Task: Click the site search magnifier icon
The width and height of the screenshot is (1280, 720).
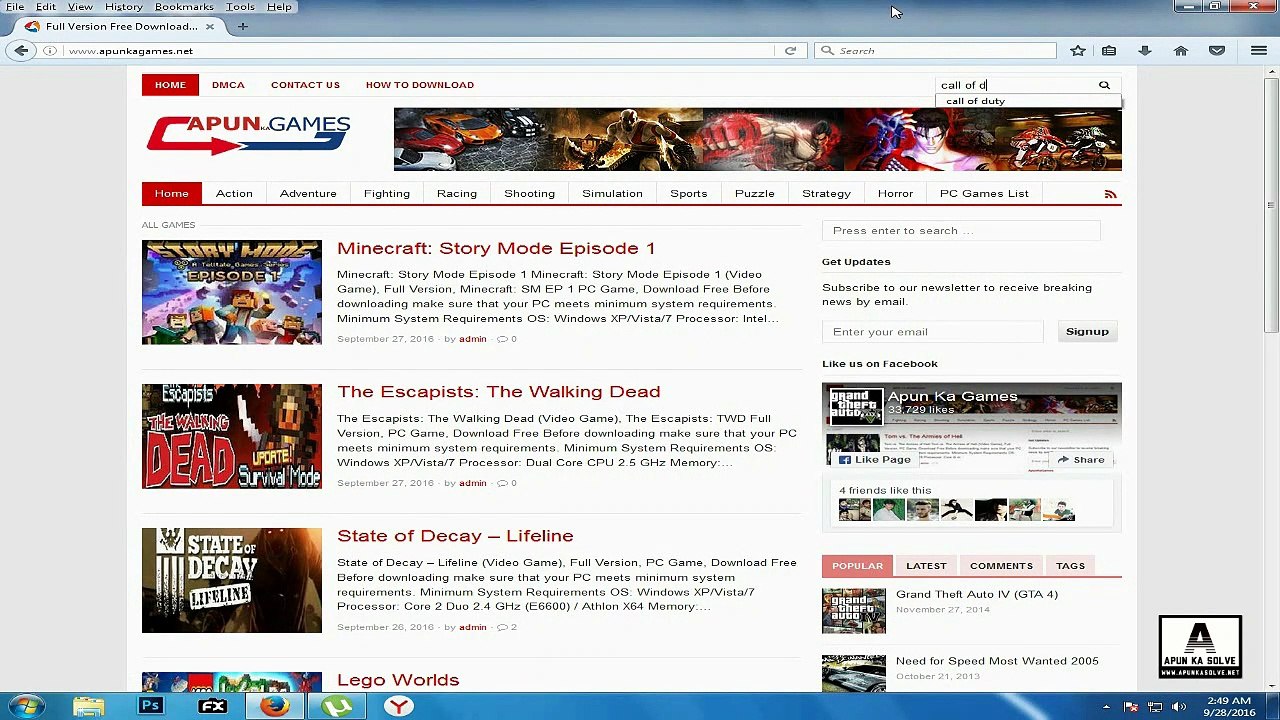Action: point(1104,85)
